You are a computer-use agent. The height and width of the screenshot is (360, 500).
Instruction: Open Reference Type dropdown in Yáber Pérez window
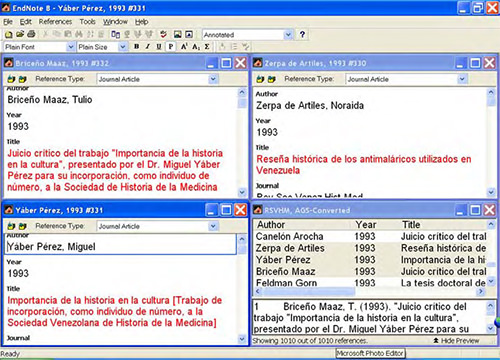[x=213, y=226]
